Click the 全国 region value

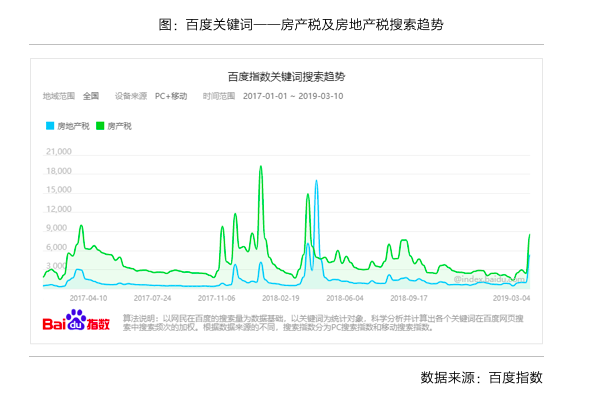91,96
